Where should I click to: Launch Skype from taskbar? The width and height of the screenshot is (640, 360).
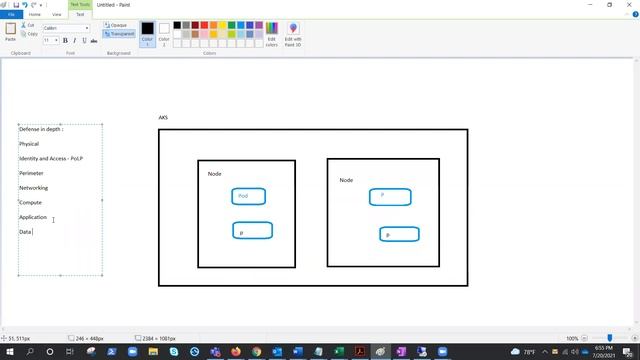174,351
